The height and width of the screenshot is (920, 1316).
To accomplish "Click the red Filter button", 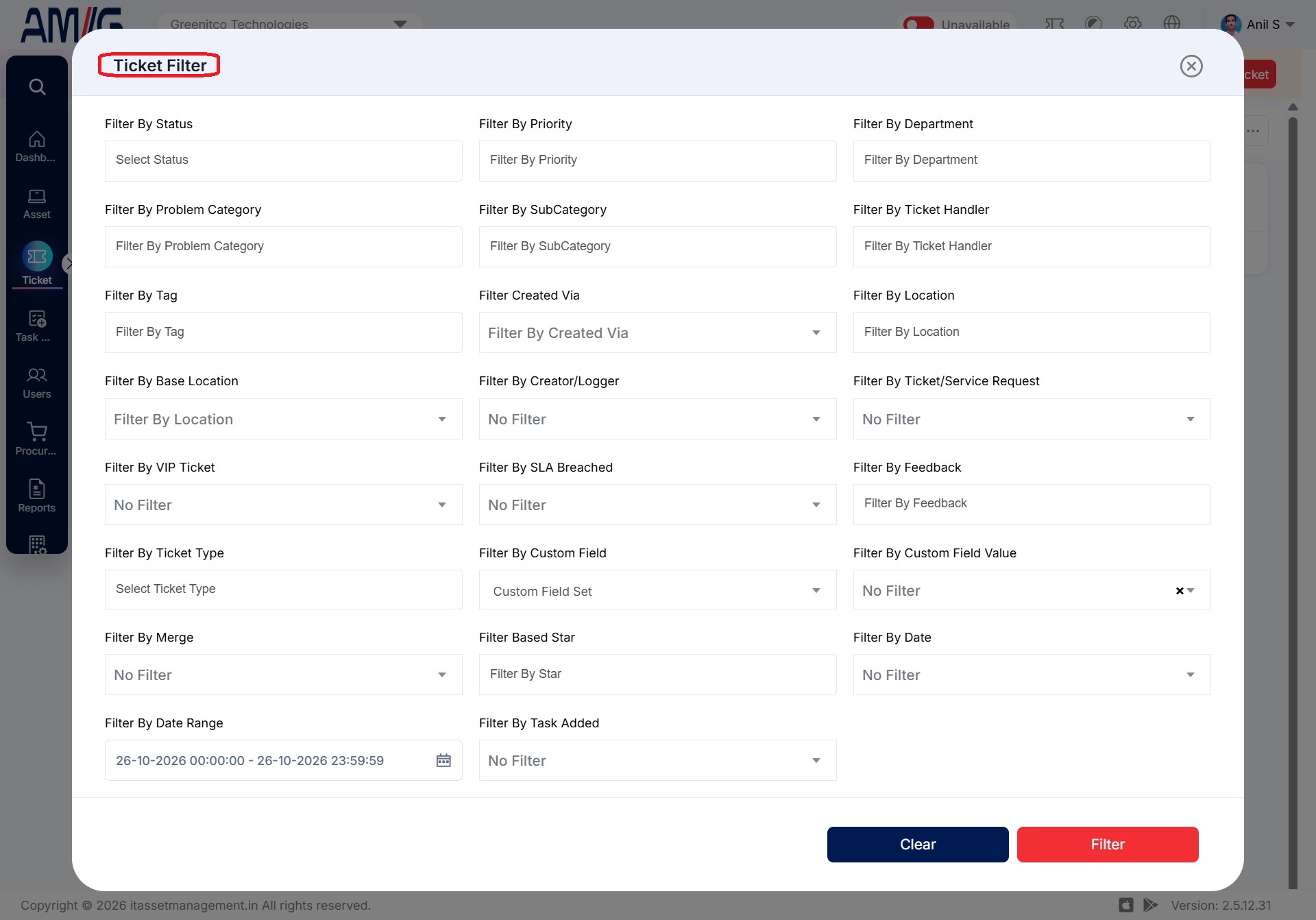I will [x=1108, y=845].
